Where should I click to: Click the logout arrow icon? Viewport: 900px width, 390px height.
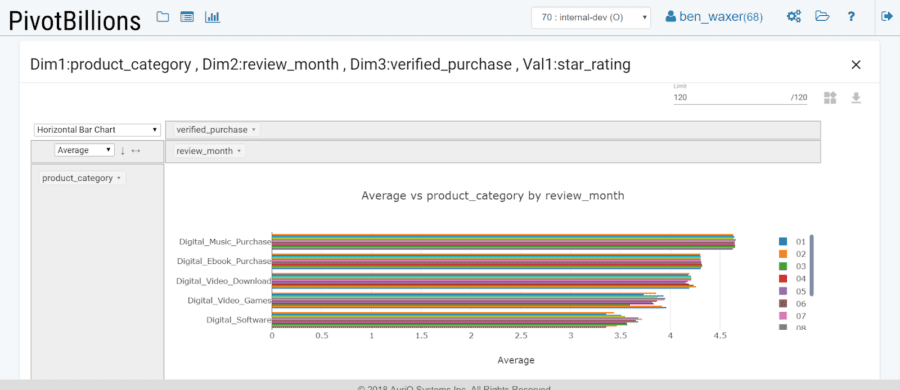(x=886, y=17)
